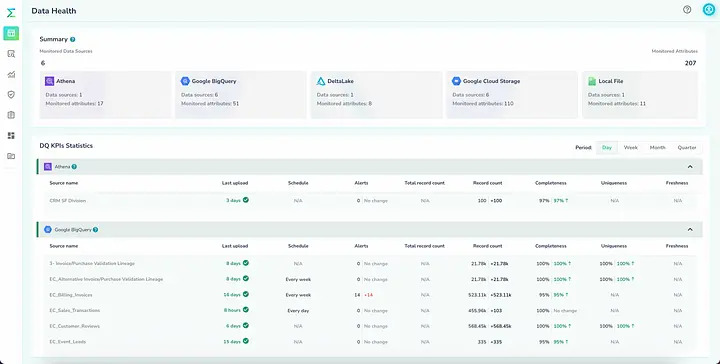Collapse the Google BigQuery section

point(690,230)
